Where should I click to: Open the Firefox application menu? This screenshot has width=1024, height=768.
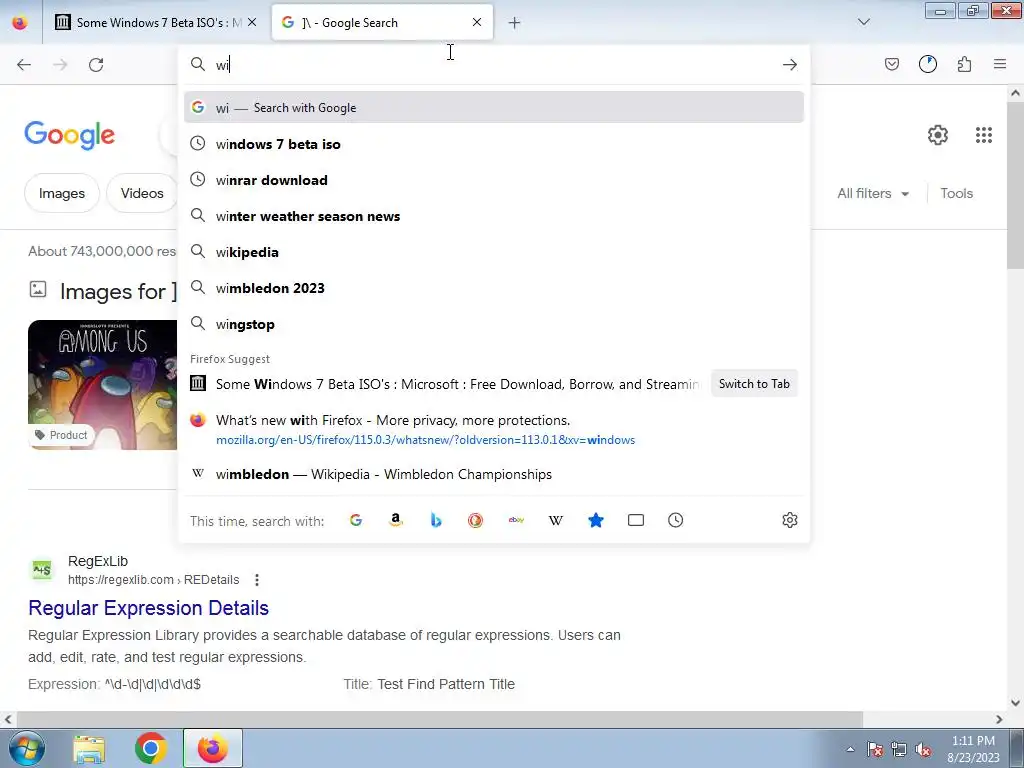pyautogui.click(x=1000, y=64)
